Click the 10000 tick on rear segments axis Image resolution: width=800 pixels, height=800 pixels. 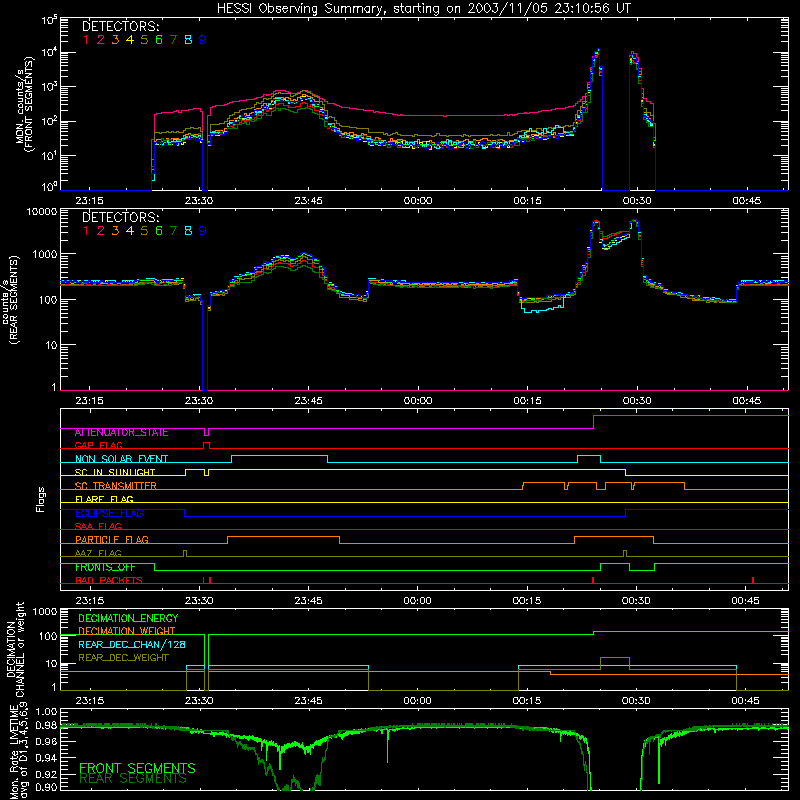42,212
